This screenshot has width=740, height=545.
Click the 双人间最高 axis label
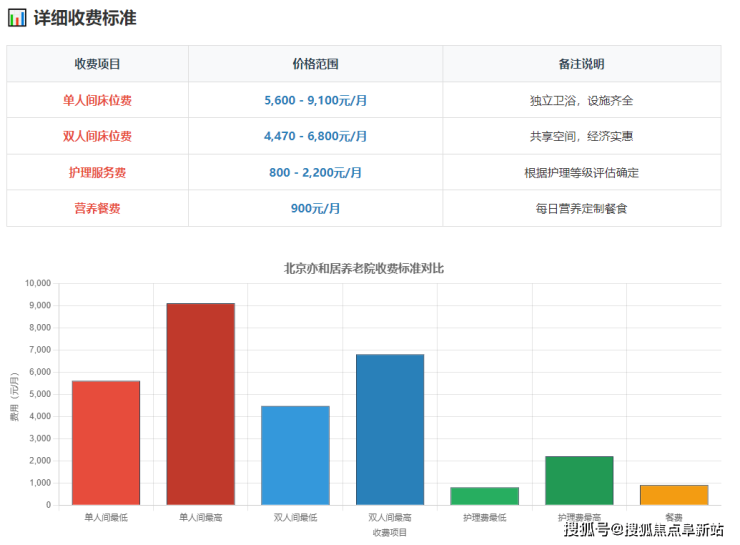(390, 518)
